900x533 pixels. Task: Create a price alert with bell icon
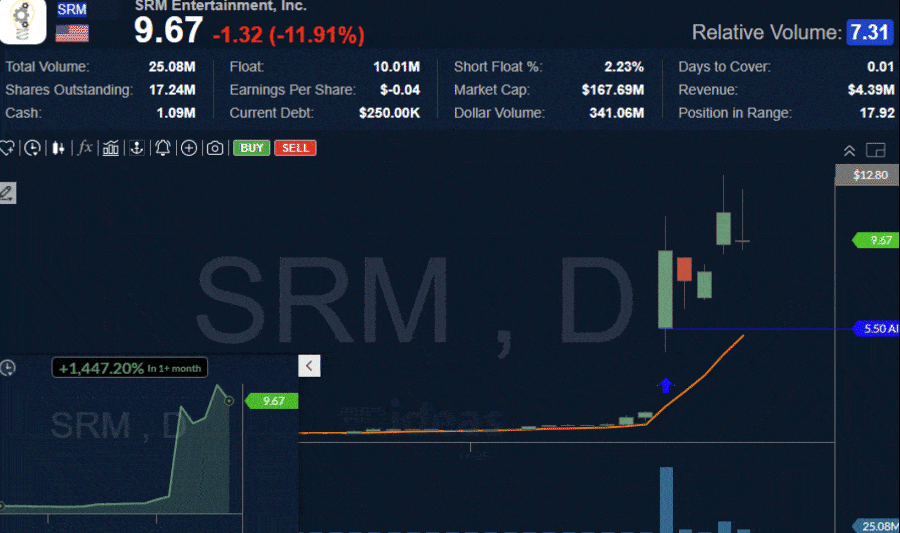pyautogui.click(x=163, y=149)
